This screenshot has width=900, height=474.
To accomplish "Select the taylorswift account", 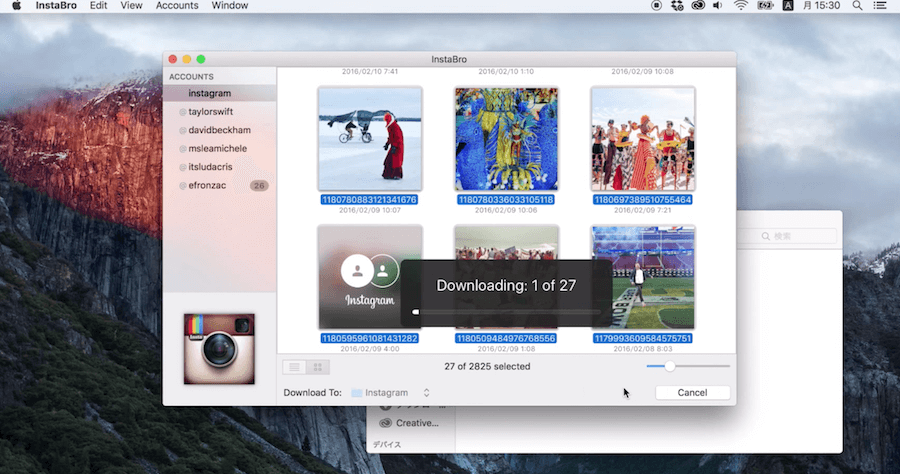I will pyautogui.click(x=219, y=111).
